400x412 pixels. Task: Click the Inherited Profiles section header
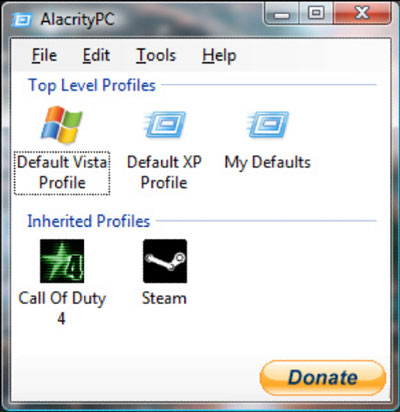tap(89, 221)
